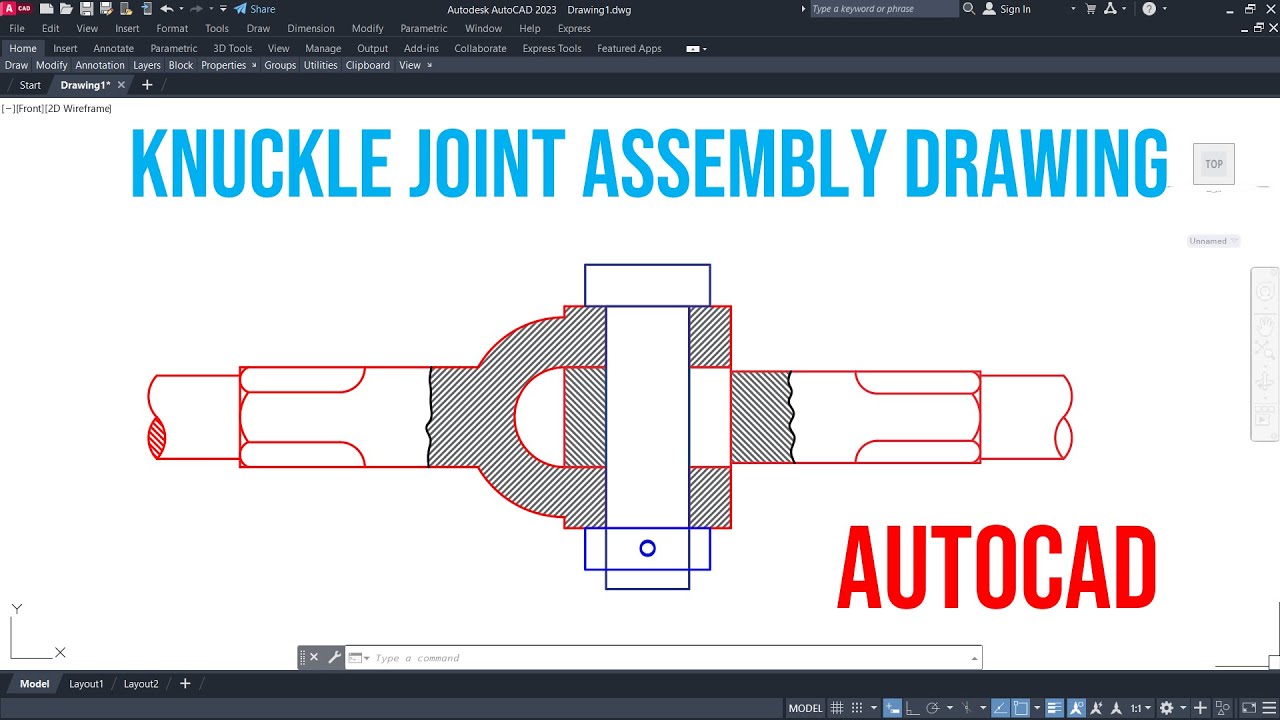Click the Annotation Monitor plus icon
Screen dimensions: 1280x720
pyautogui.click(x=1200, y=708)
